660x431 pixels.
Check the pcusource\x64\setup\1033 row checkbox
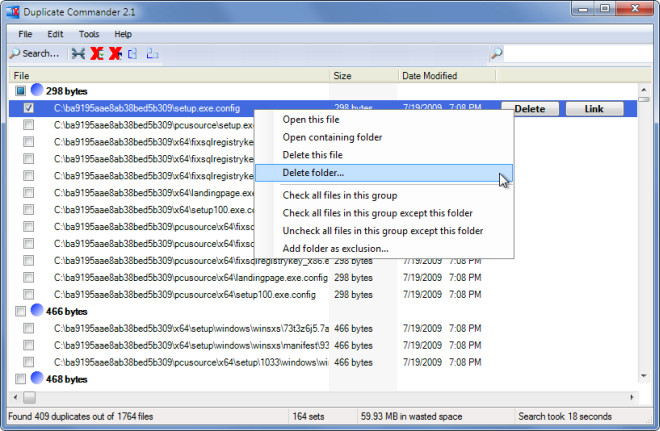[29, 362]
